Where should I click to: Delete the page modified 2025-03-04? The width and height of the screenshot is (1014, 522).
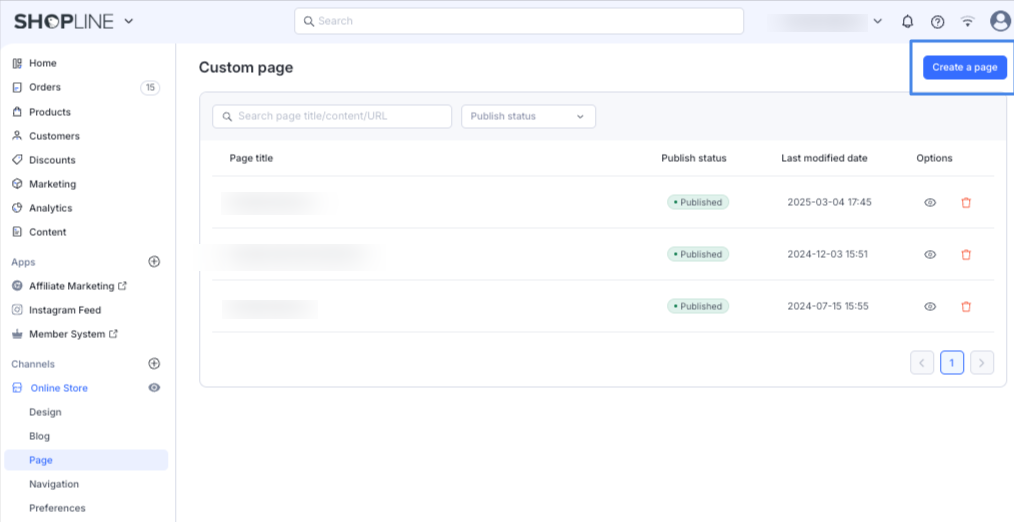click(966, 202)
